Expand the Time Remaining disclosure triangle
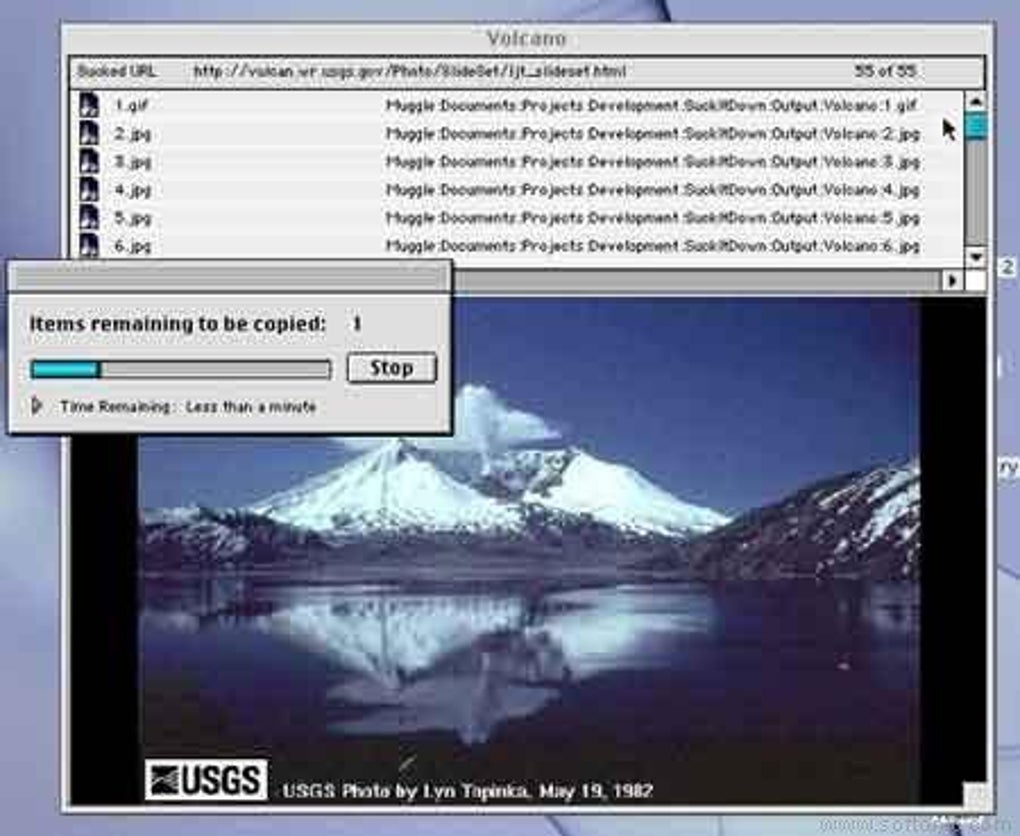The width and height of the screenshot is (1020, 836). click(x=37, y=406)
